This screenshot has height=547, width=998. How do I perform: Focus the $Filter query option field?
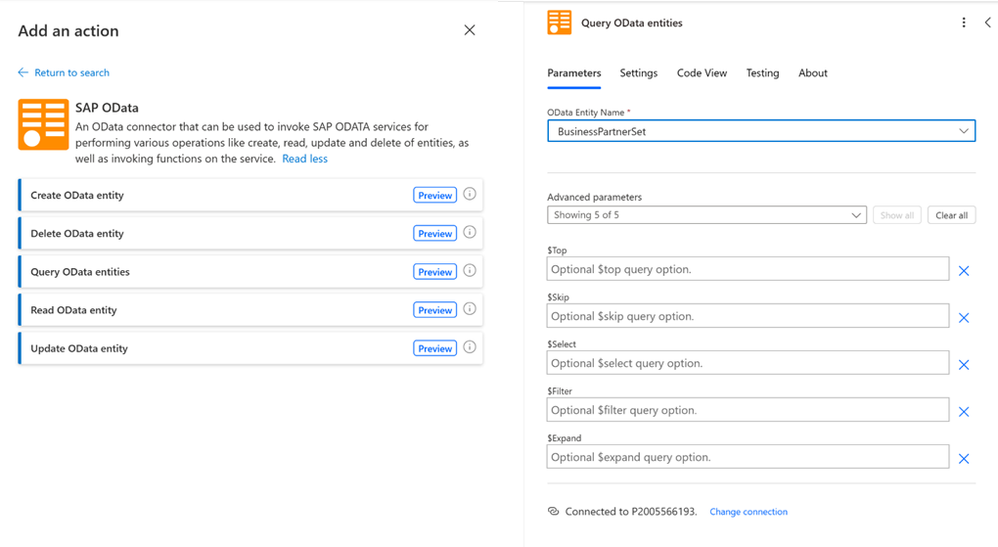click(x=747, y=410)
